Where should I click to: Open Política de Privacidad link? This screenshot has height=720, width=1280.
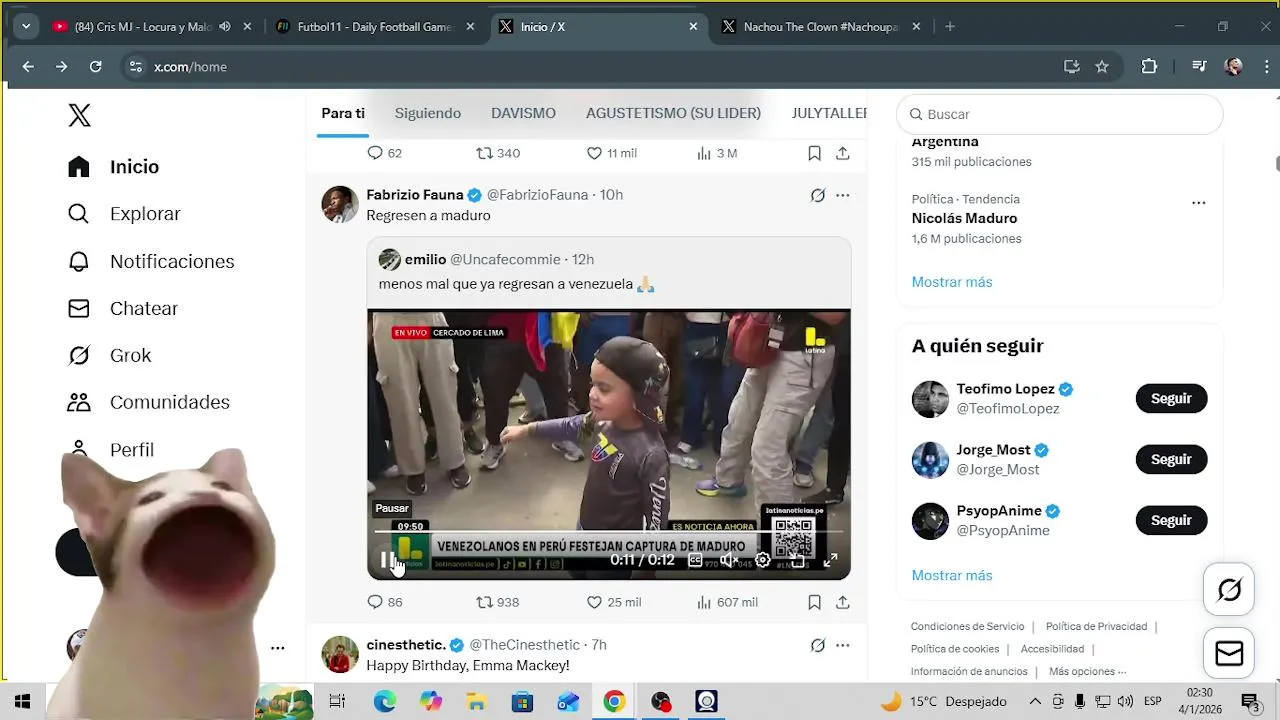tap(1096, 626)
